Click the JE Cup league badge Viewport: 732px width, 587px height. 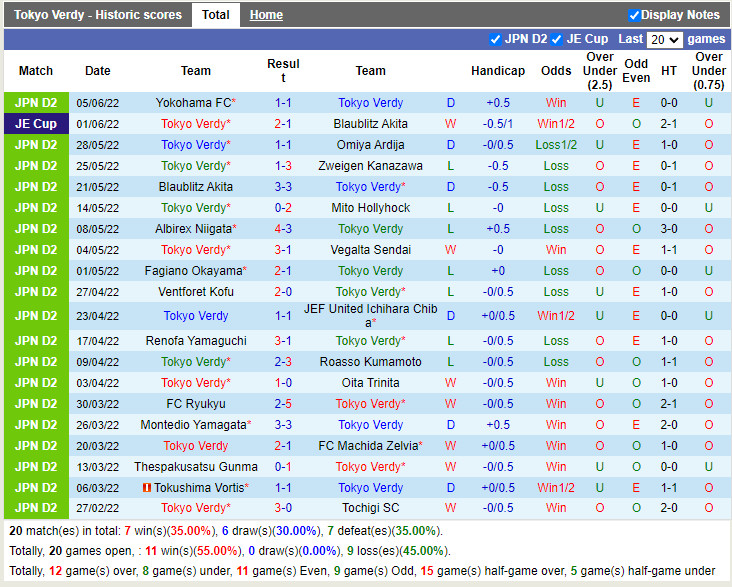coord(36,124)
